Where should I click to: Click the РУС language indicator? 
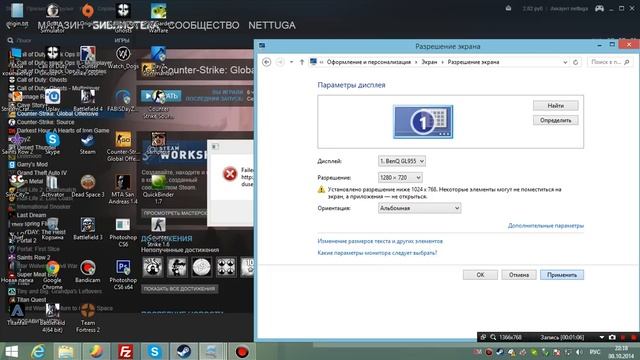pyautogui.click(x=595, y=352)
